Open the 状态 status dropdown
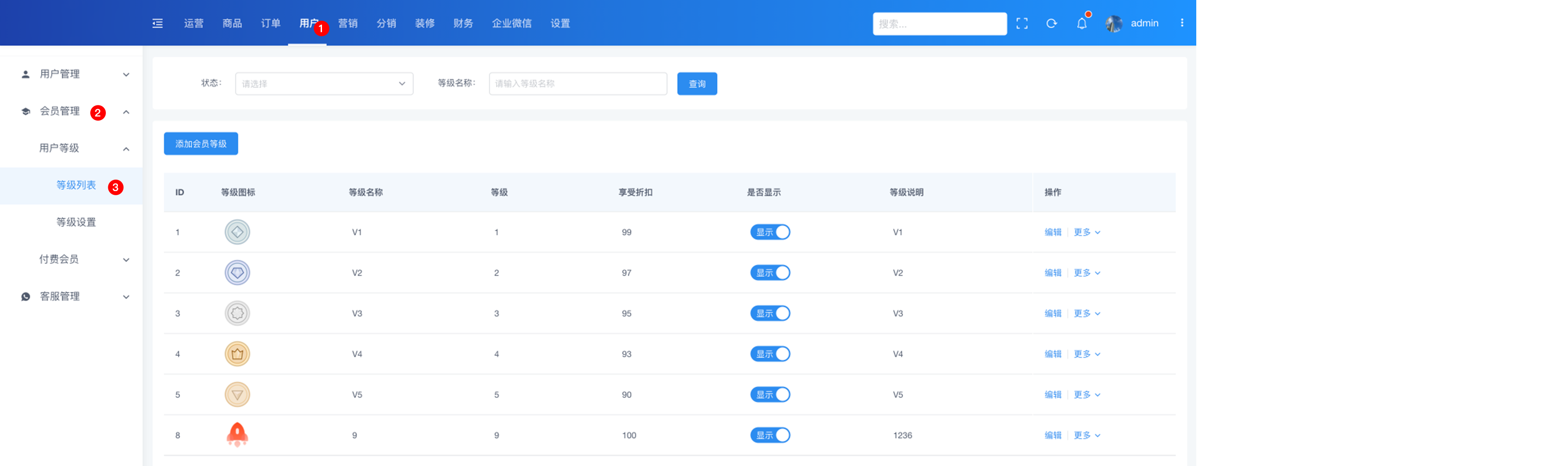Image resolution: width=1568 pixels, height=466 pixels. tap(324, 83)
